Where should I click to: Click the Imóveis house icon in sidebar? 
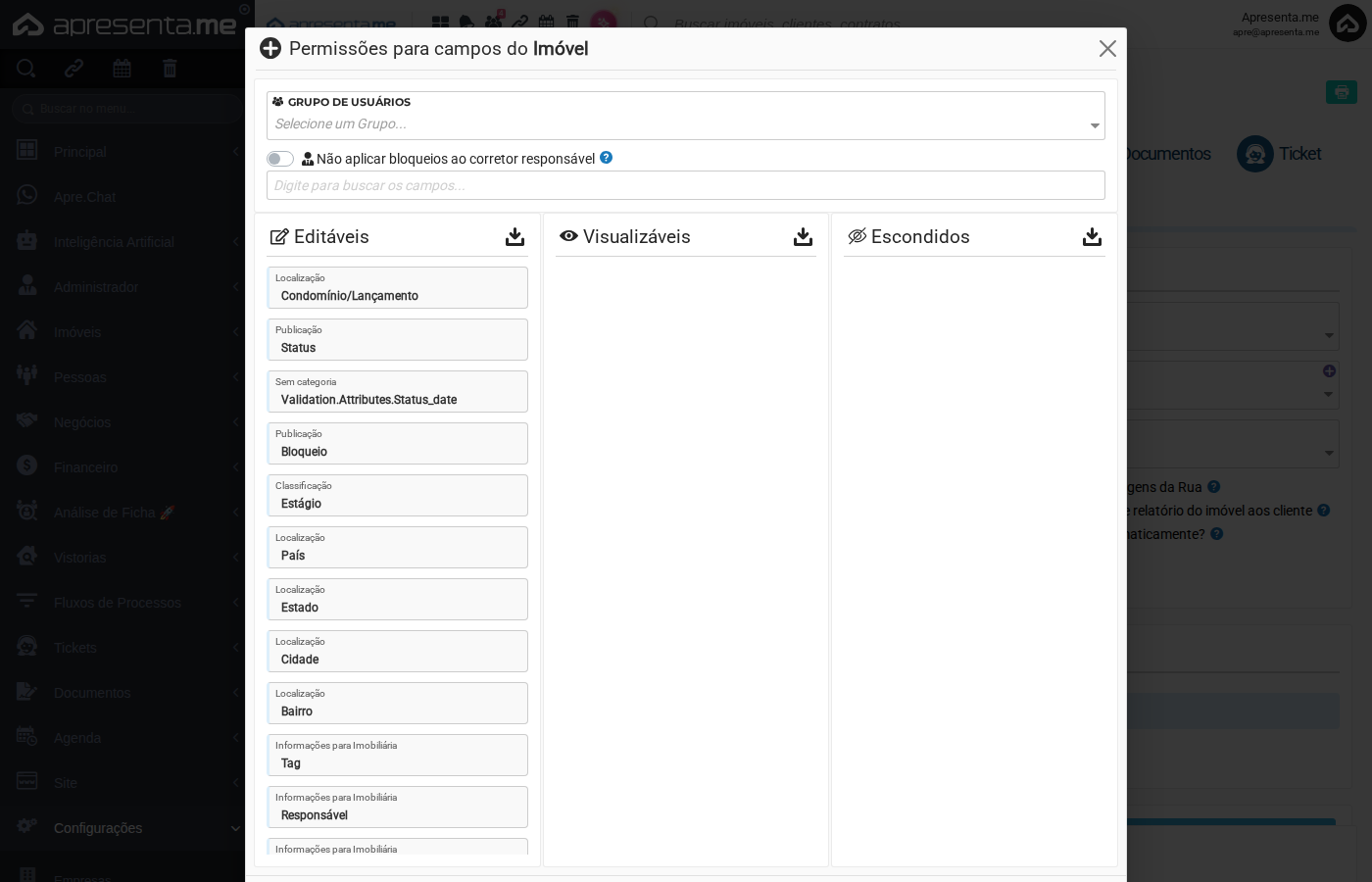27,331
